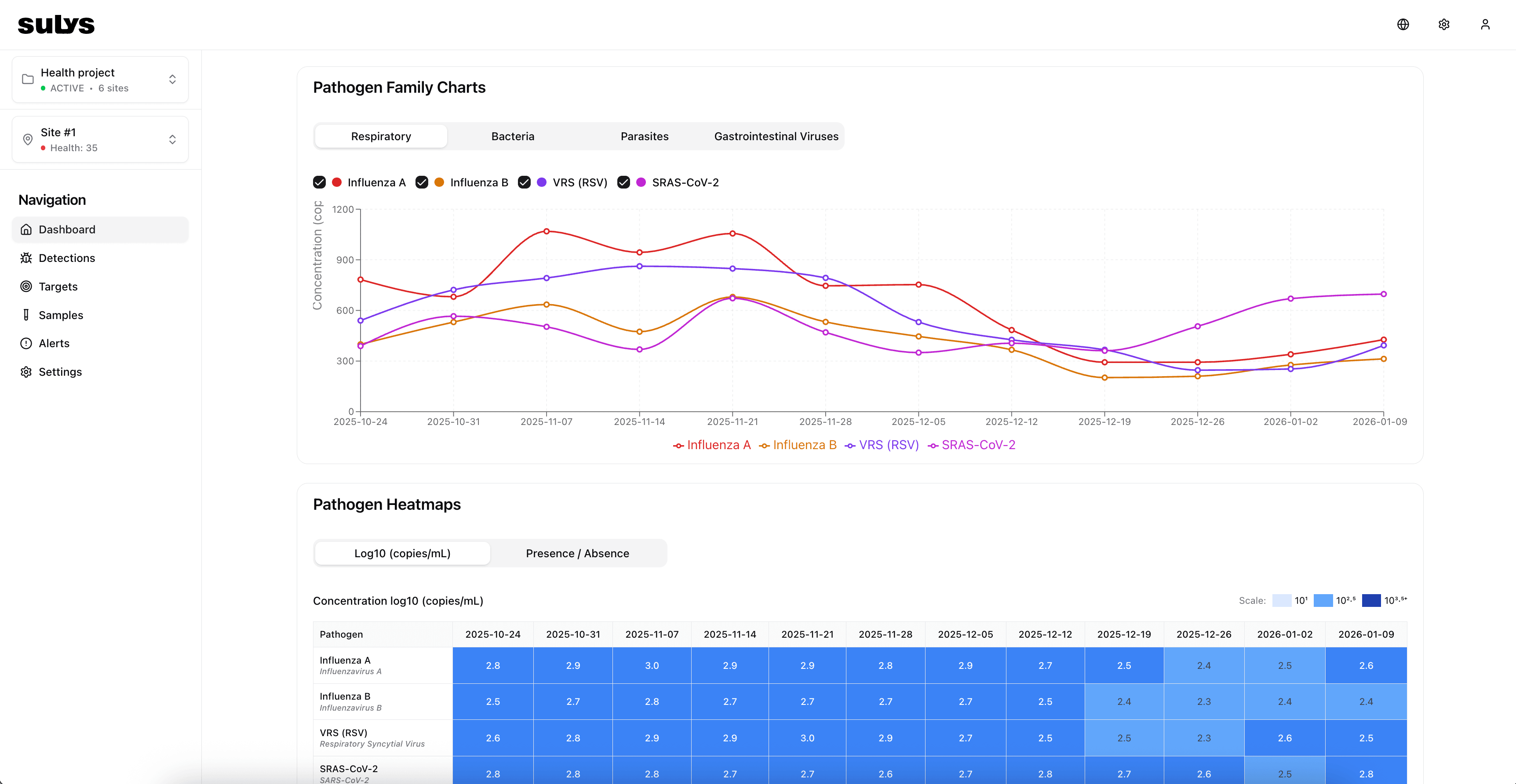Click the header settings gear dropdown
1516x784 pixels.
point(1443,24)
